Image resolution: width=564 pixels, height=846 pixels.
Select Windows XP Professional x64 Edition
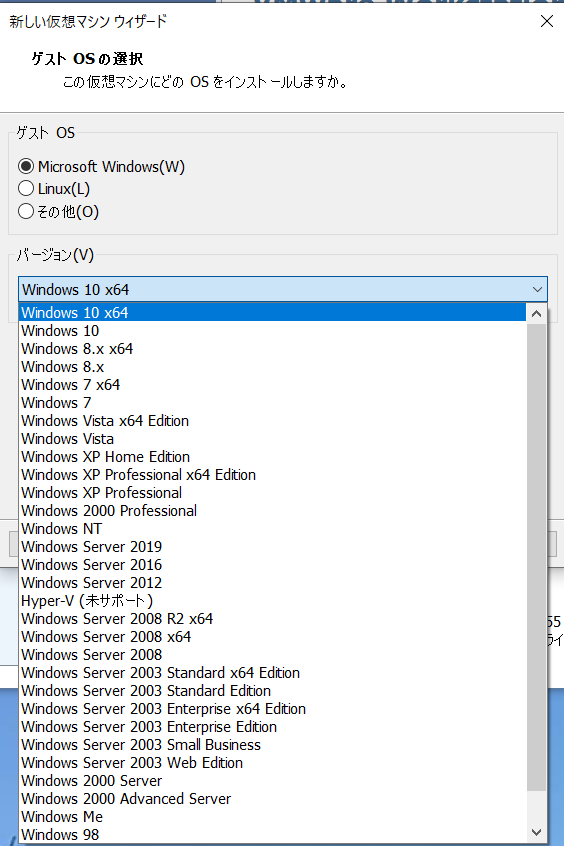pos(273,475)
